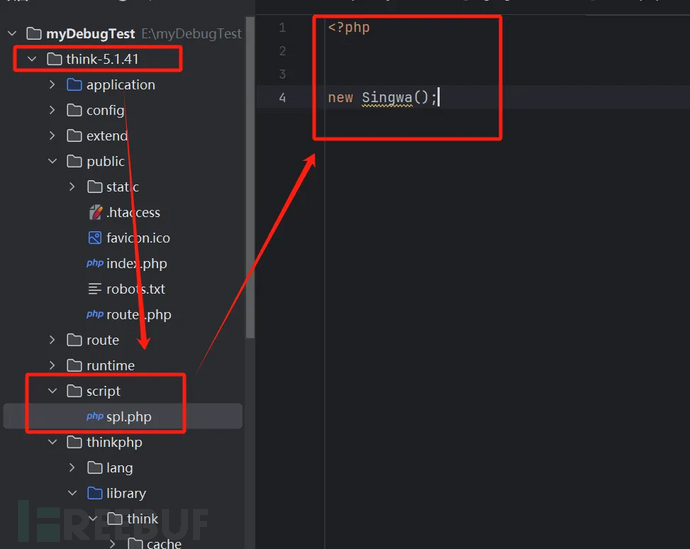The image size is (690, 549).
Task: Click the think-5.1.41 folder icon
Action: [54, 59]
